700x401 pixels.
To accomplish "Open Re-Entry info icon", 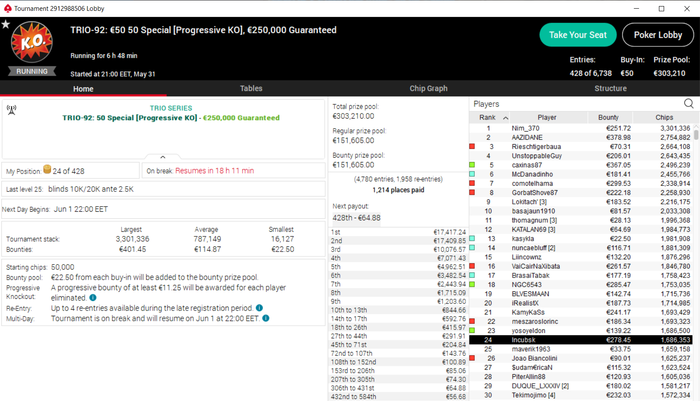I will coord(259,308).
